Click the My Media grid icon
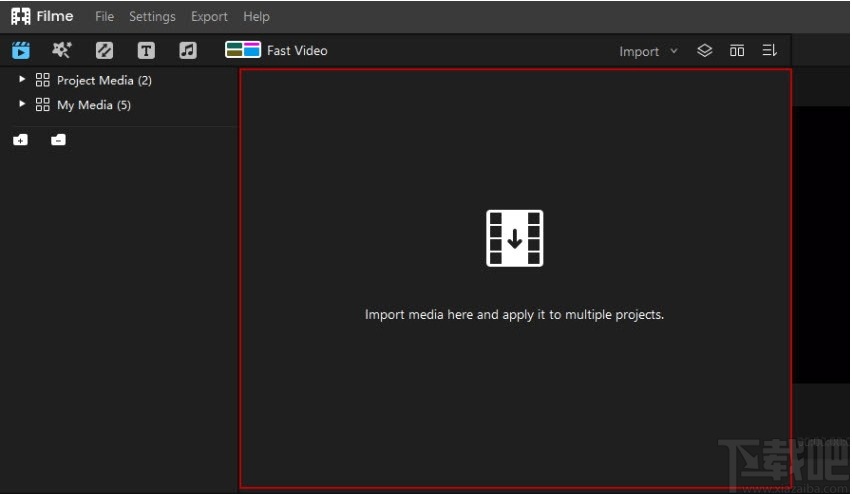This screenshot has height=494, width=852. 42,104
